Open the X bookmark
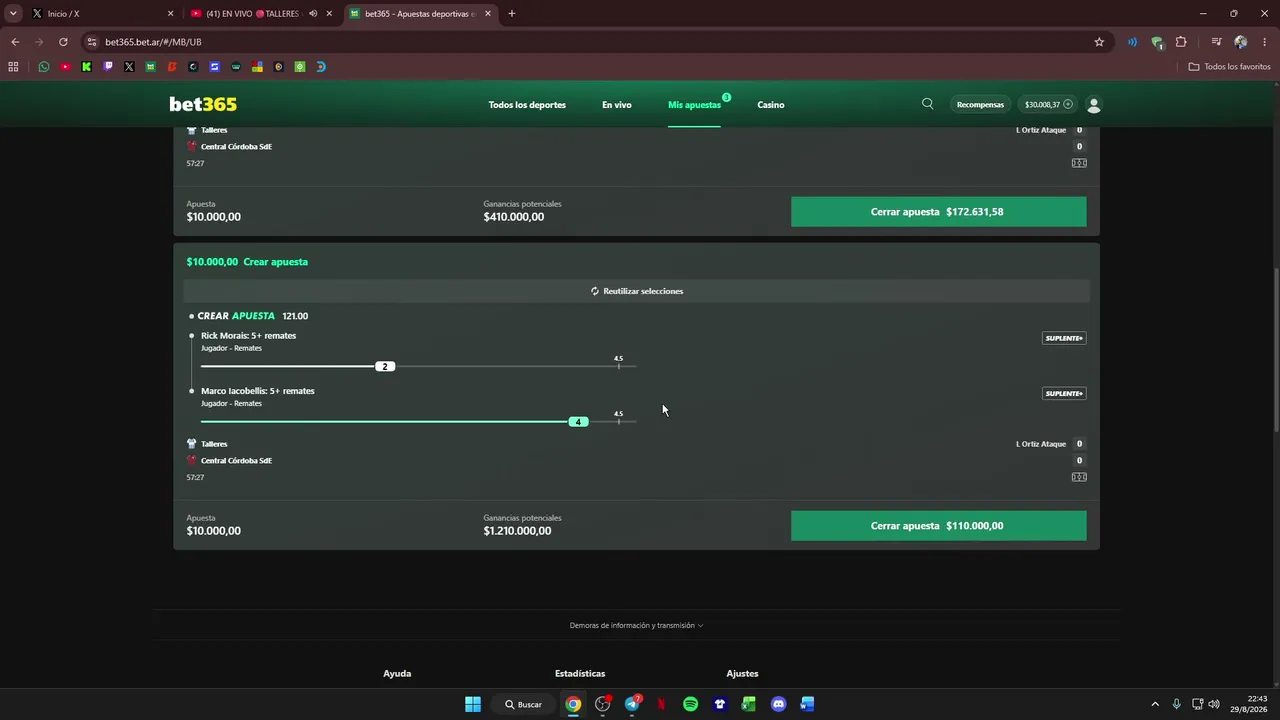 coord(129,67)
